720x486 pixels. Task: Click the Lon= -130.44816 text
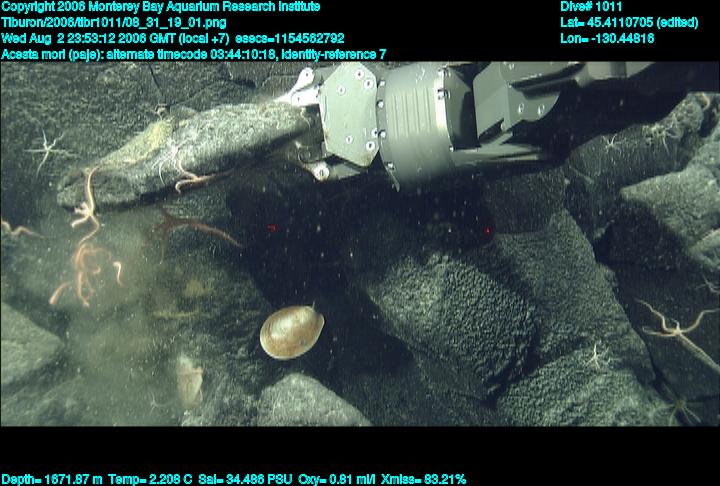608,38
